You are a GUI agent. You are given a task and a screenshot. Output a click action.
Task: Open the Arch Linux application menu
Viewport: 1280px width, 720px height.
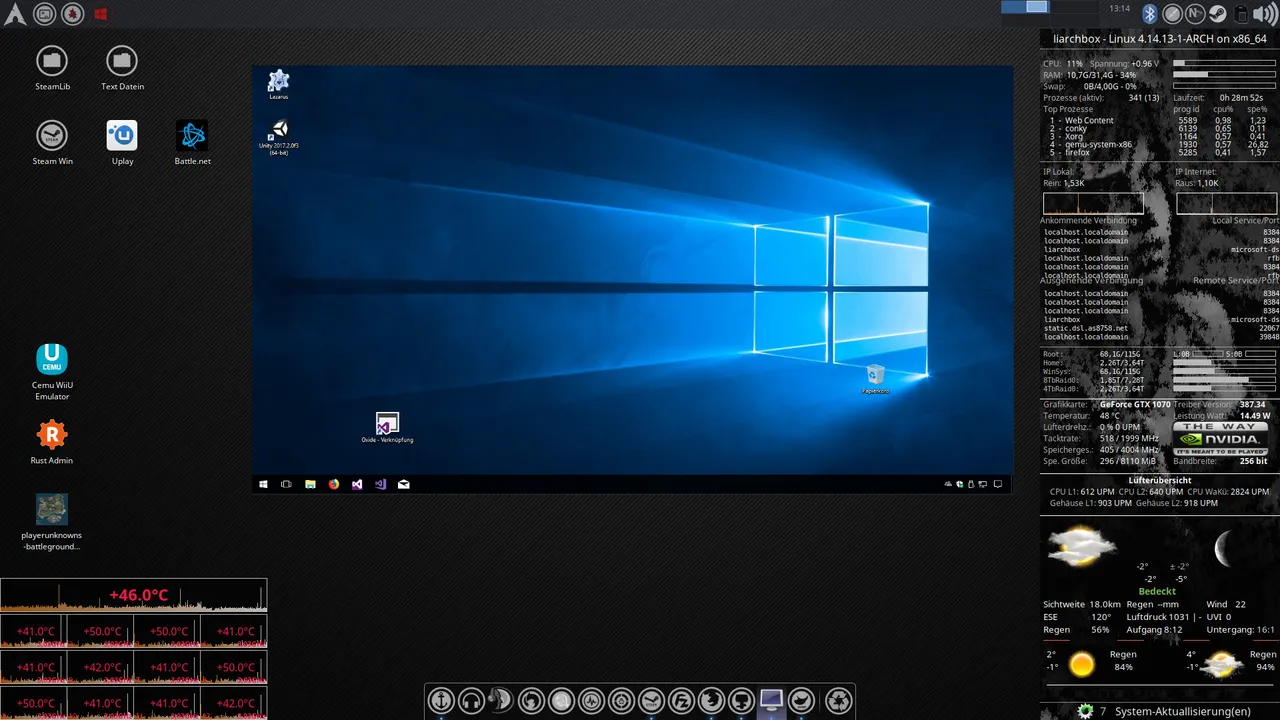coord(15,14)
